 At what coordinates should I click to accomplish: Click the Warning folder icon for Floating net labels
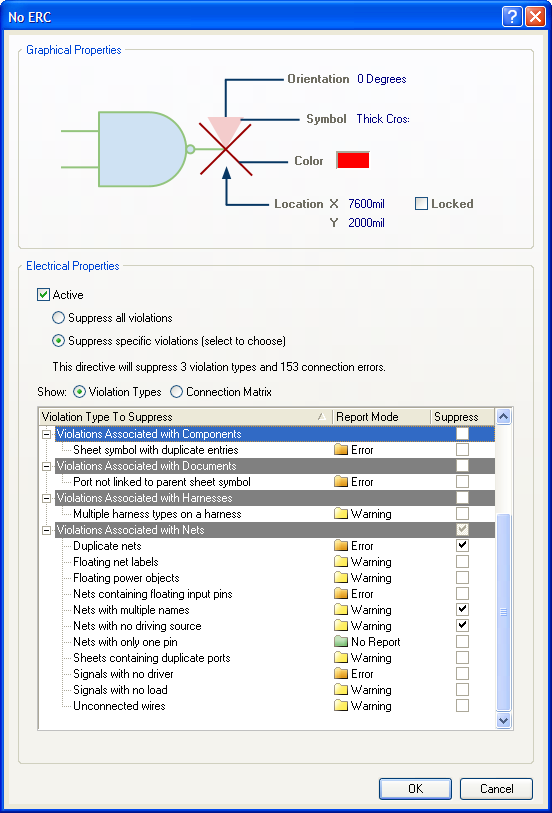coord(341,562)
